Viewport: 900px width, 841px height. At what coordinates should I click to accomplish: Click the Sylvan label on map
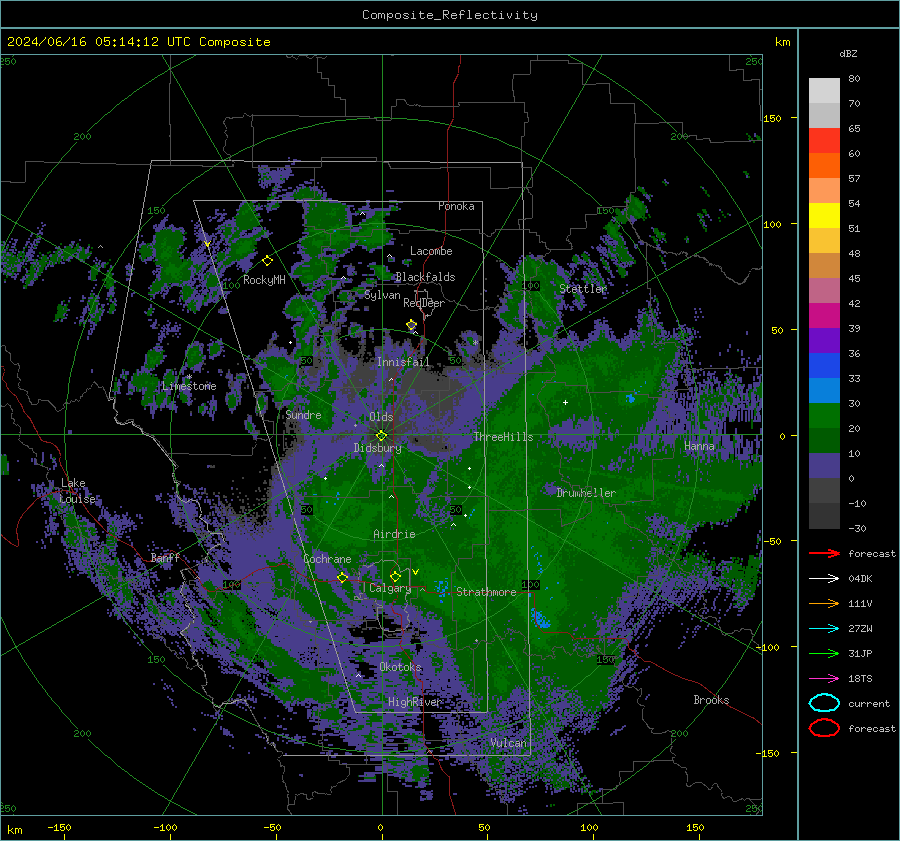coord(382,295)
